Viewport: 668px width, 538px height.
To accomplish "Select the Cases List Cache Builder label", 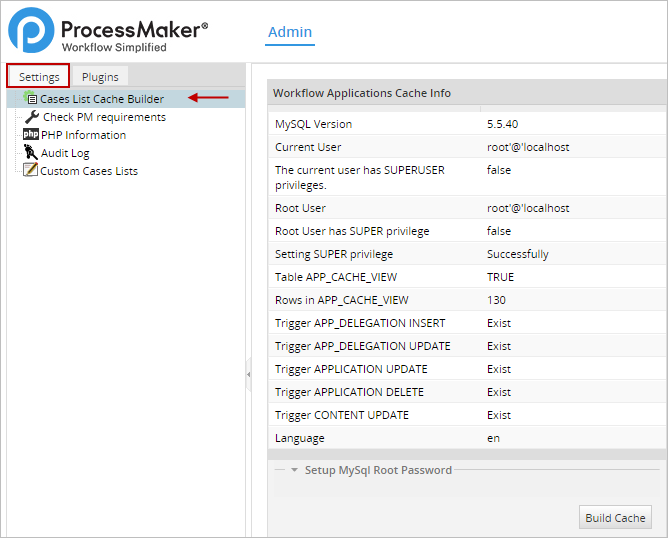I will (102, 99).
